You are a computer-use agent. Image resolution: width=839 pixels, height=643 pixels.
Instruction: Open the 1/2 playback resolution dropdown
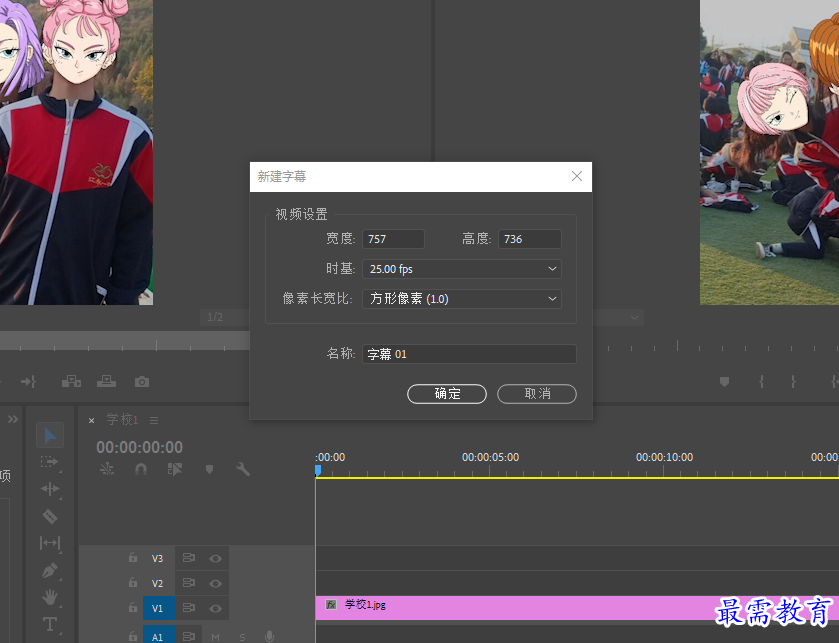(225, 317)
